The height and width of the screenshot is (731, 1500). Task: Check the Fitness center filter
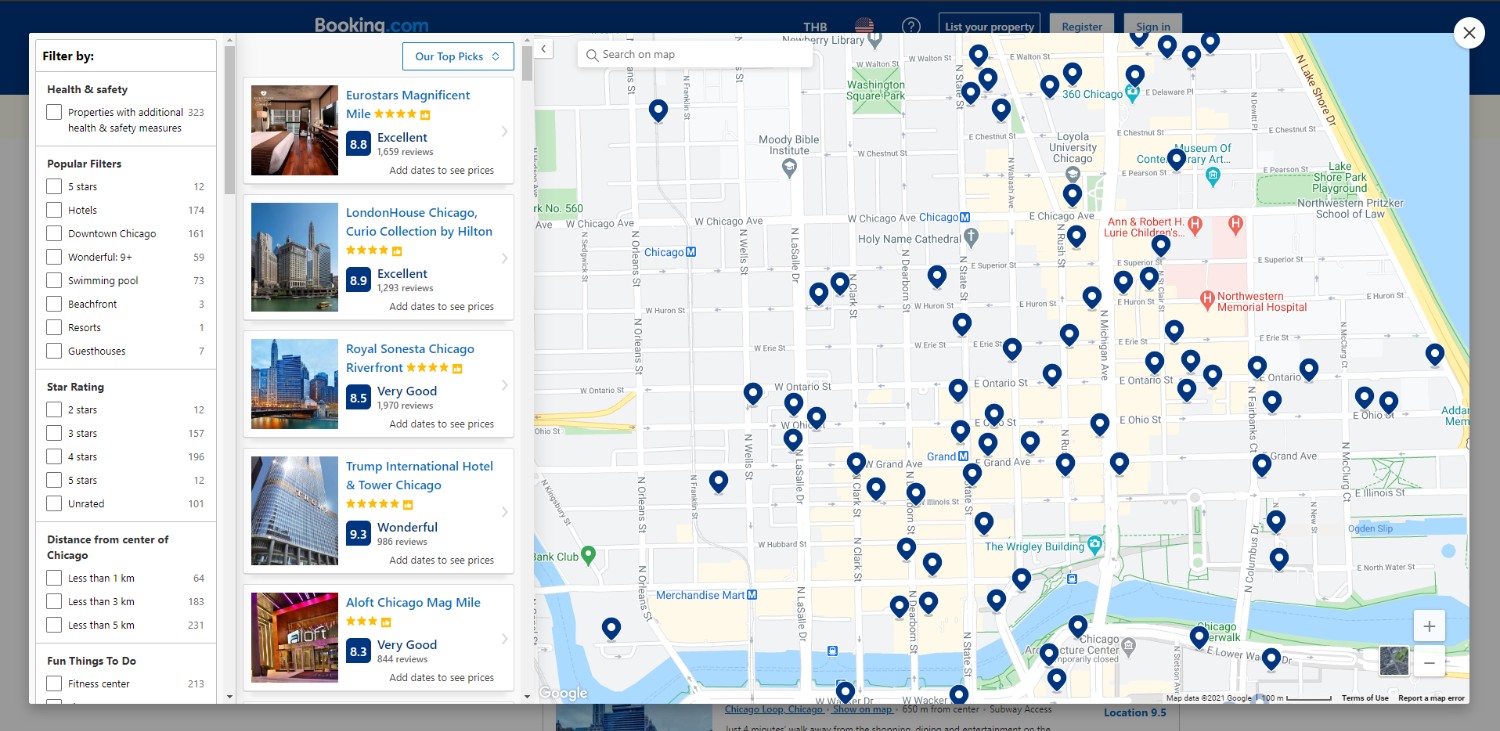54,684
